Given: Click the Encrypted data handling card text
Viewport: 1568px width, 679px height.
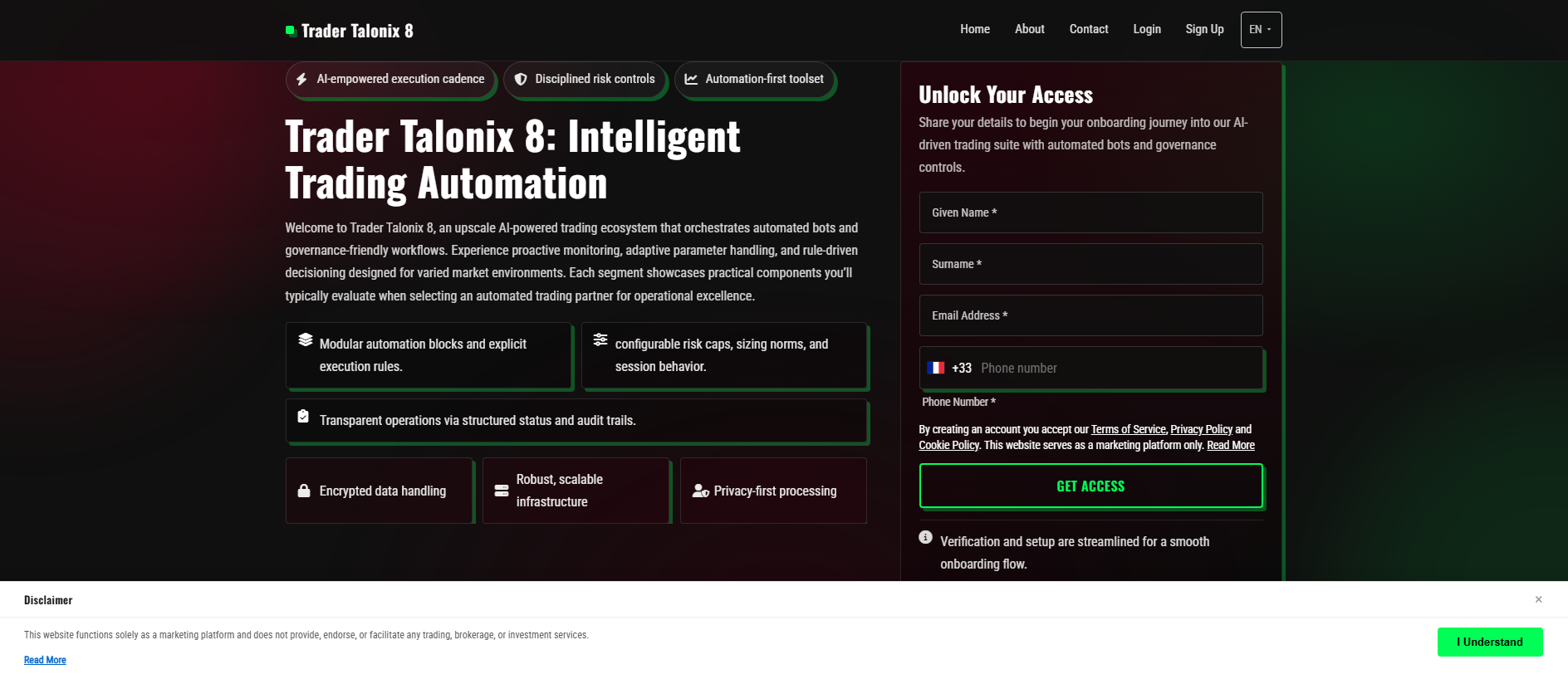Looking at the screenshot, I should [x=383, y=491].
